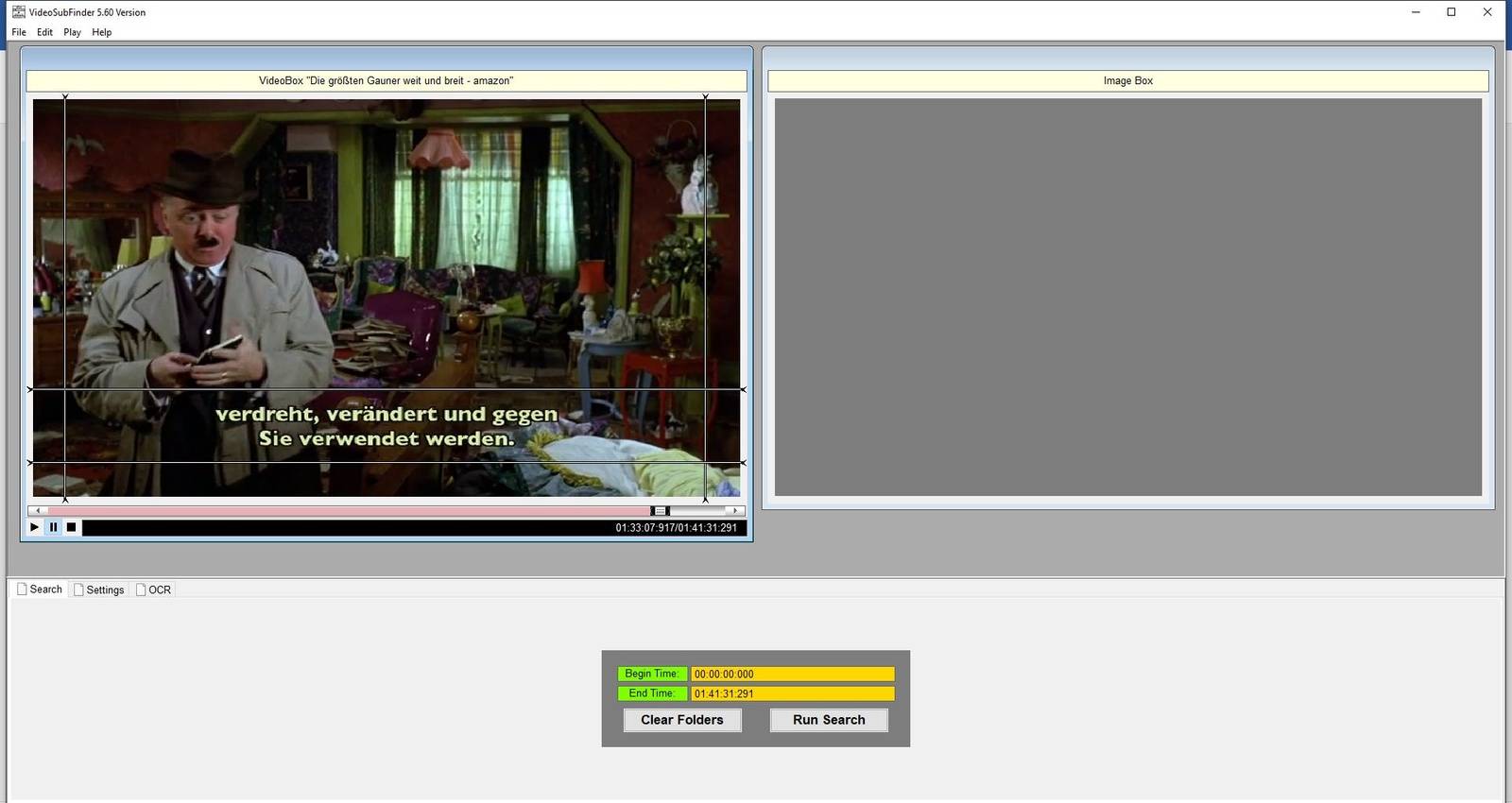
Task: Stop the video with the stop button
Action: coord(71,527)
